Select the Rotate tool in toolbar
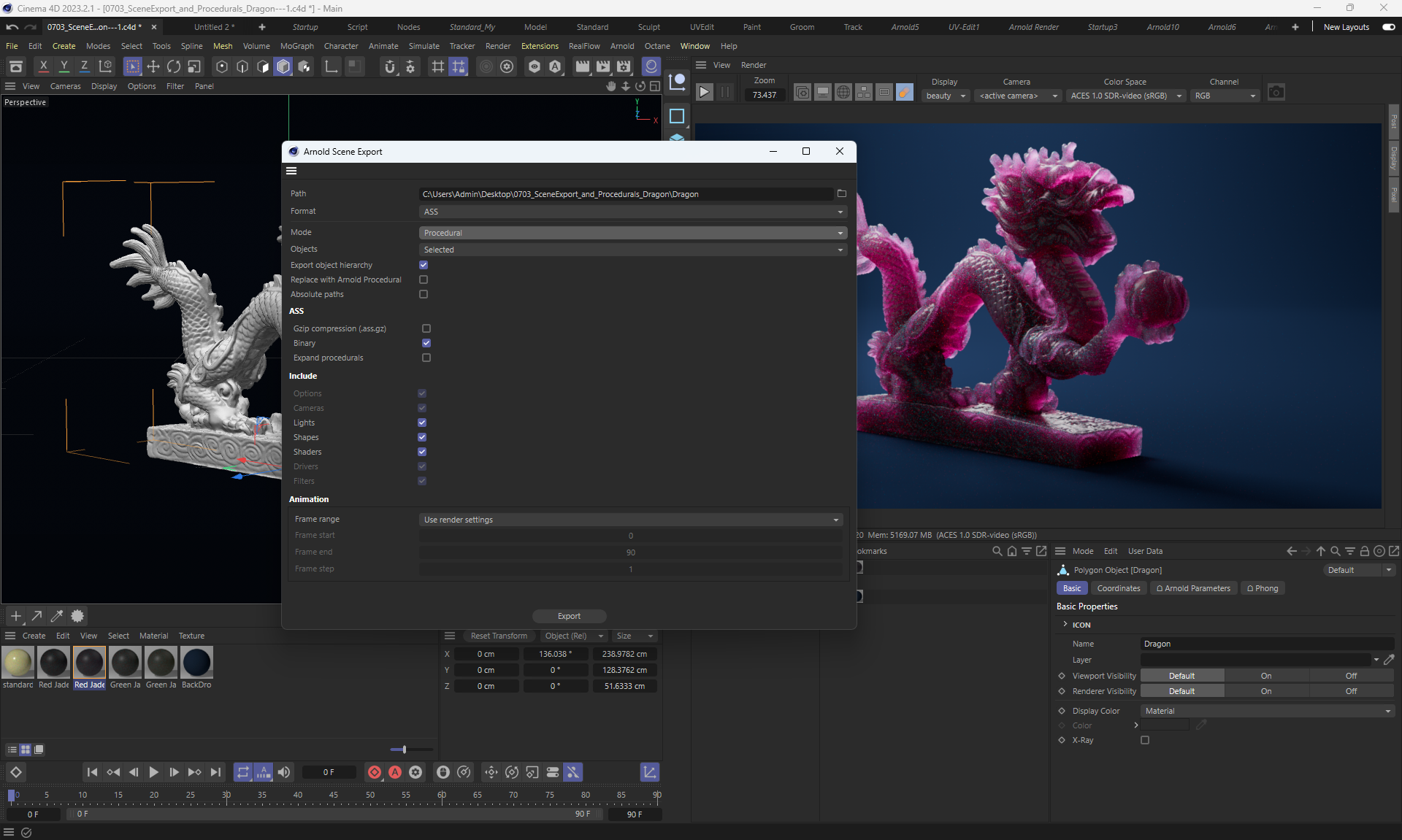1402x840 pixels. [x=174, y=66]
